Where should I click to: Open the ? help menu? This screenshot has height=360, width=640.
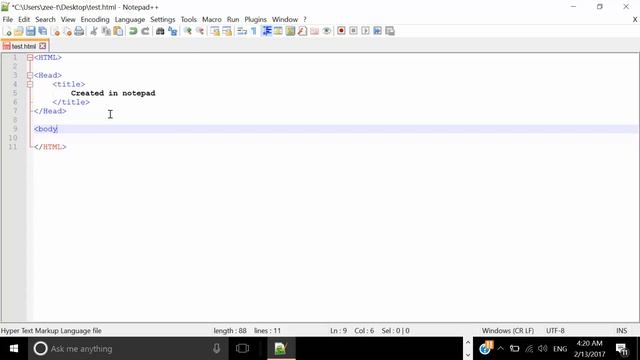(304, 20)
